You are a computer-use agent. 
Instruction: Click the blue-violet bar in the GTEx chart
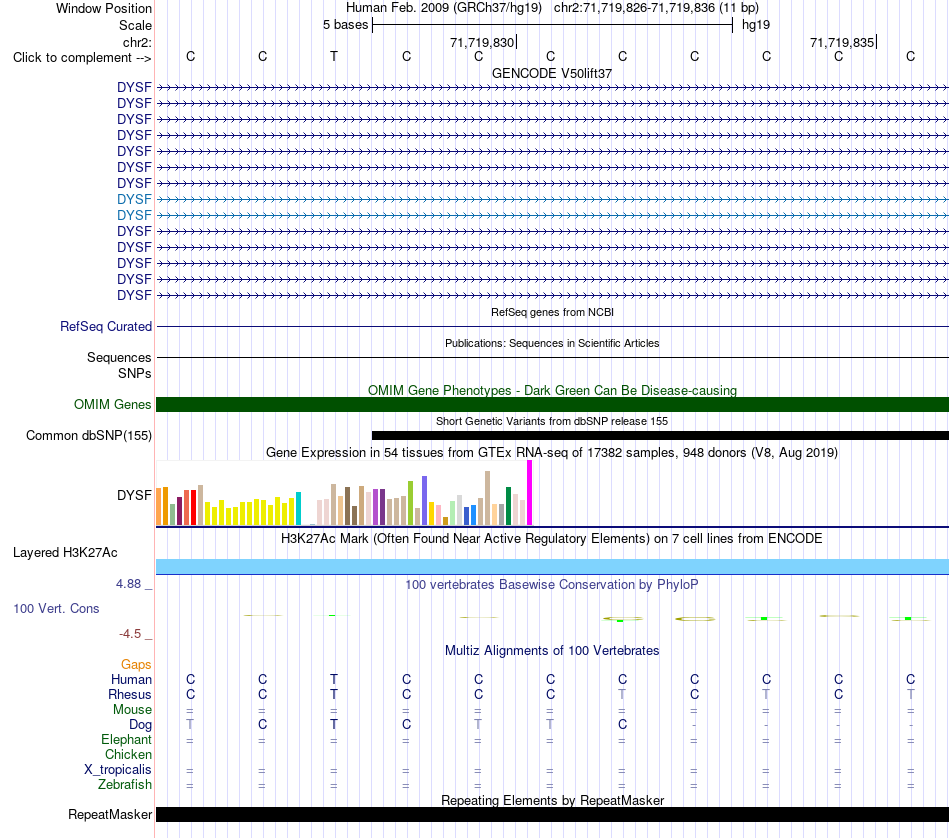tap(425, 500)
